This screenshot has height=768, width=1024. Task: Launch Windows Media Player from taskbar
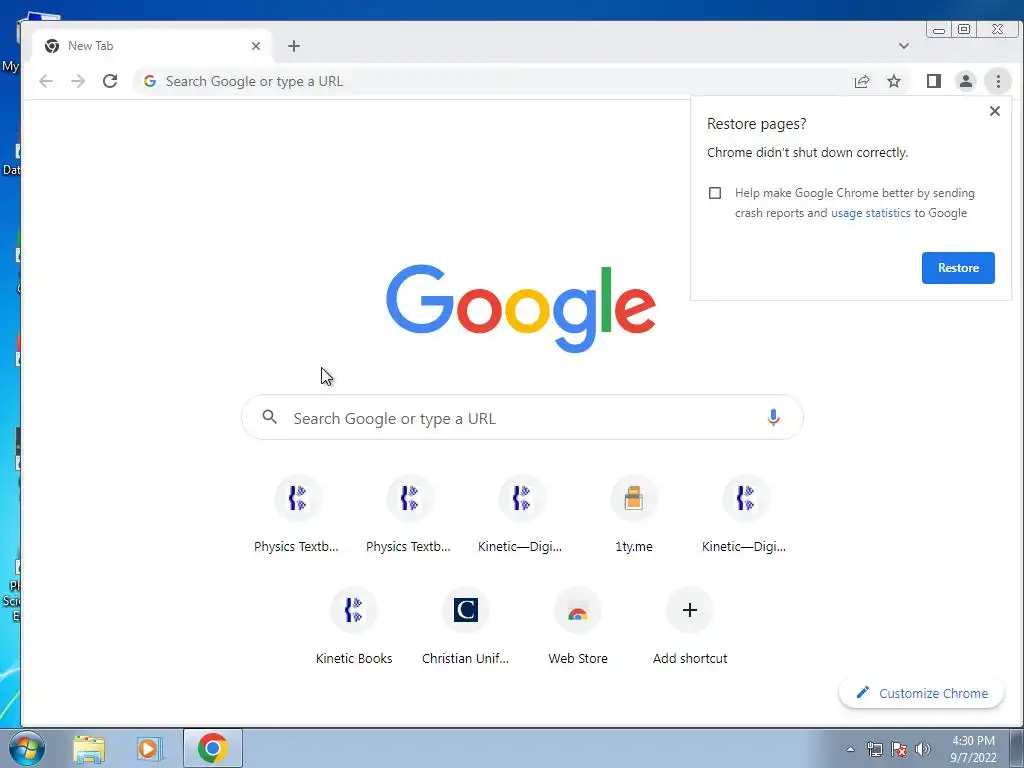point(149,748)
